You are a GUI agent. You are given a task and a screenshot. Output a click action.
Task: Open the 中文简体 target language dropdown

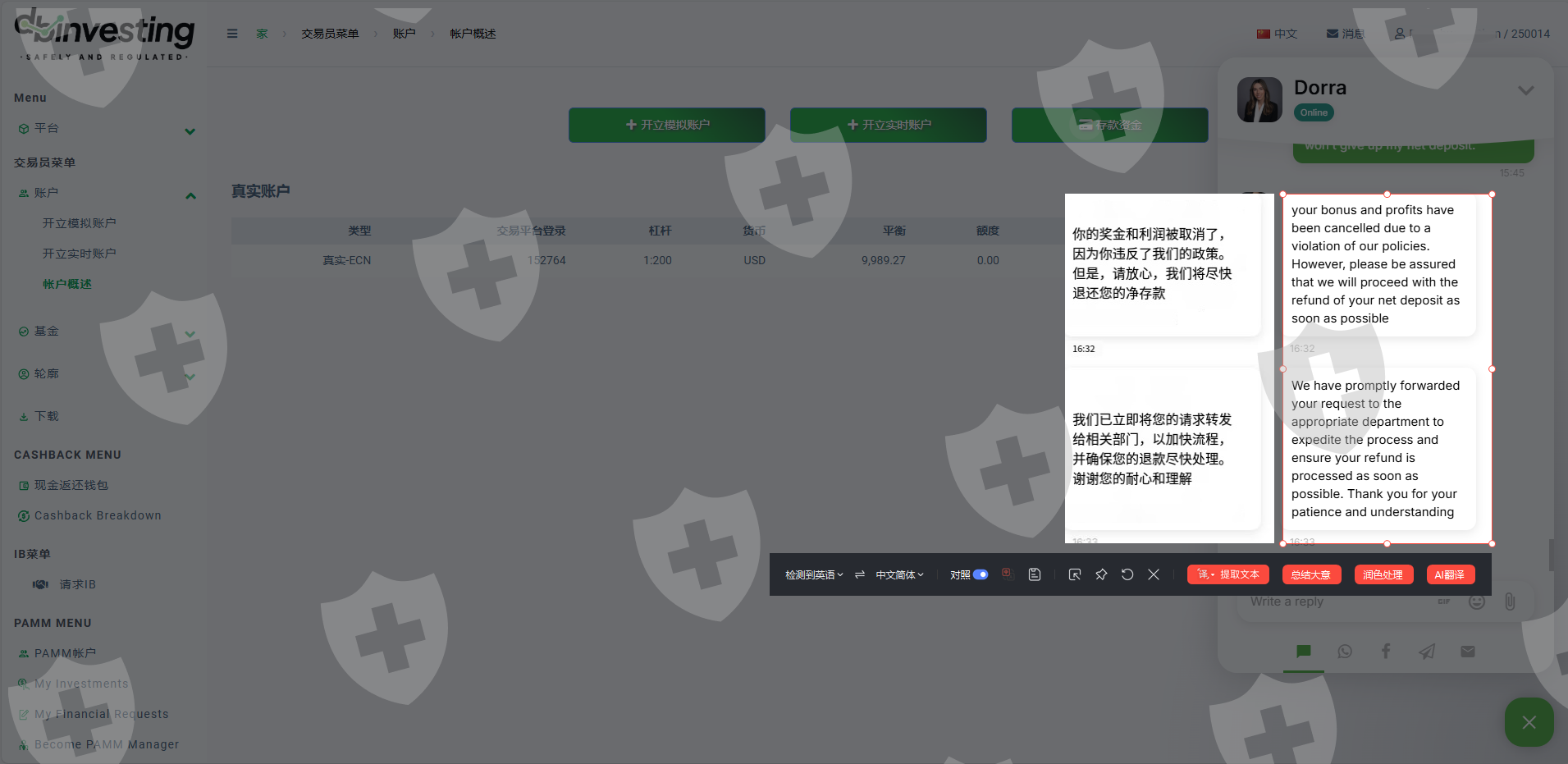point(899,575)
